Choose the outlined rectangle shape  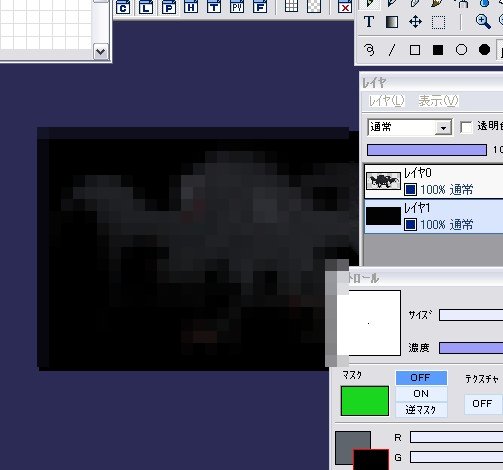tap(415, 50)
